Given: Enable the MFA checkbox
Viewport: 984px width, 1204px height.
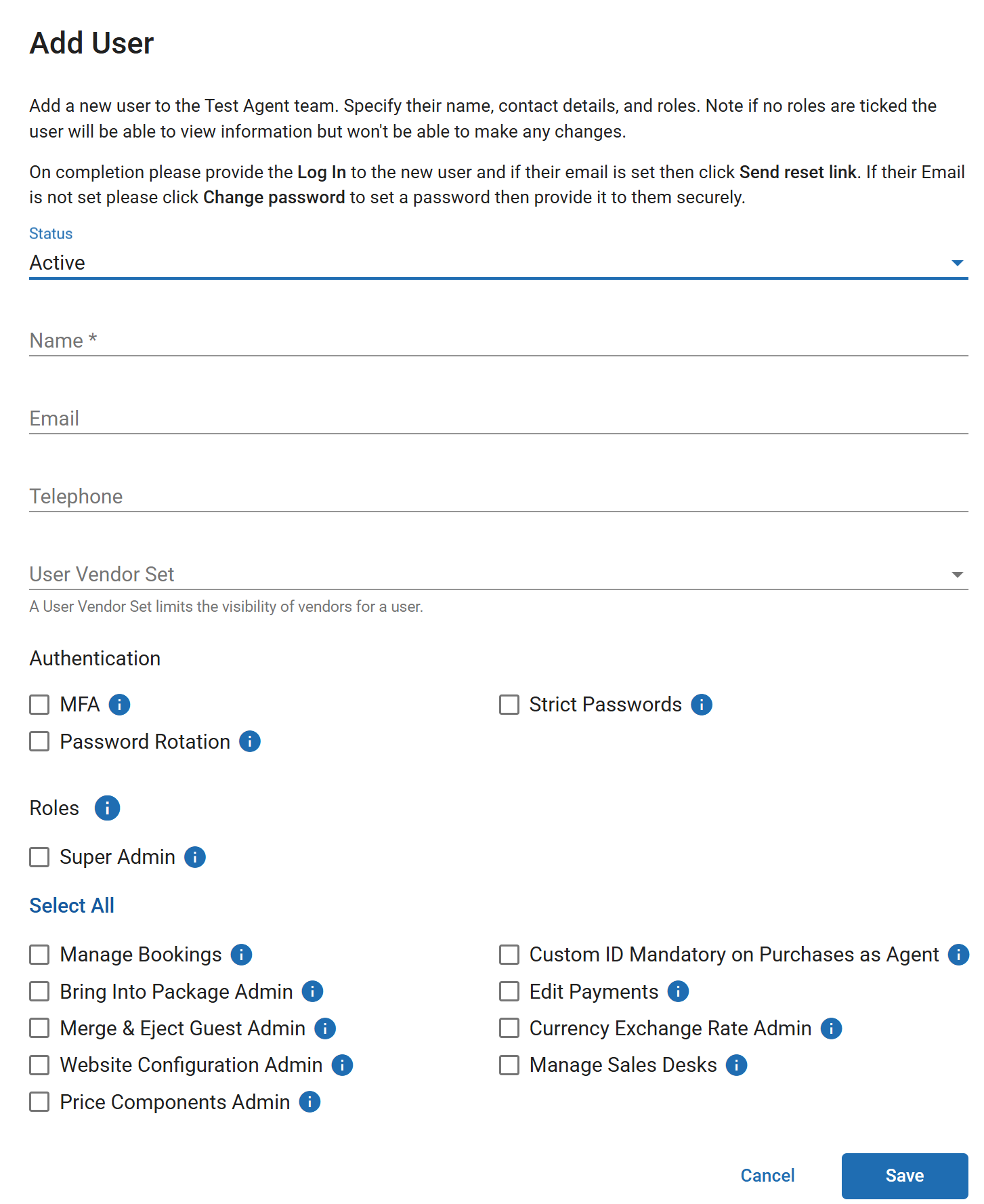Looking at the screenshot, I should tap(39, 705).
